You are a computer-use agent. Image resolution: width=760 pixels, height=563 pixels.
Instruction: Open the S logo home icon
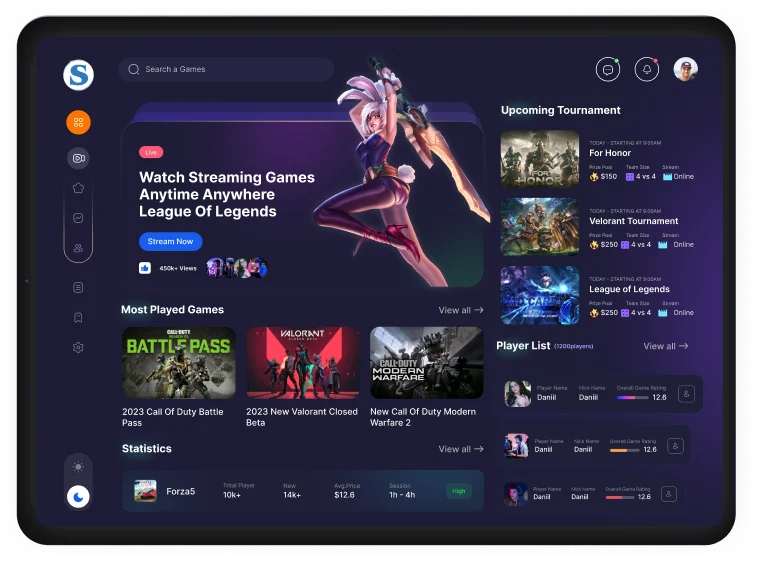[x=78, y=75]
